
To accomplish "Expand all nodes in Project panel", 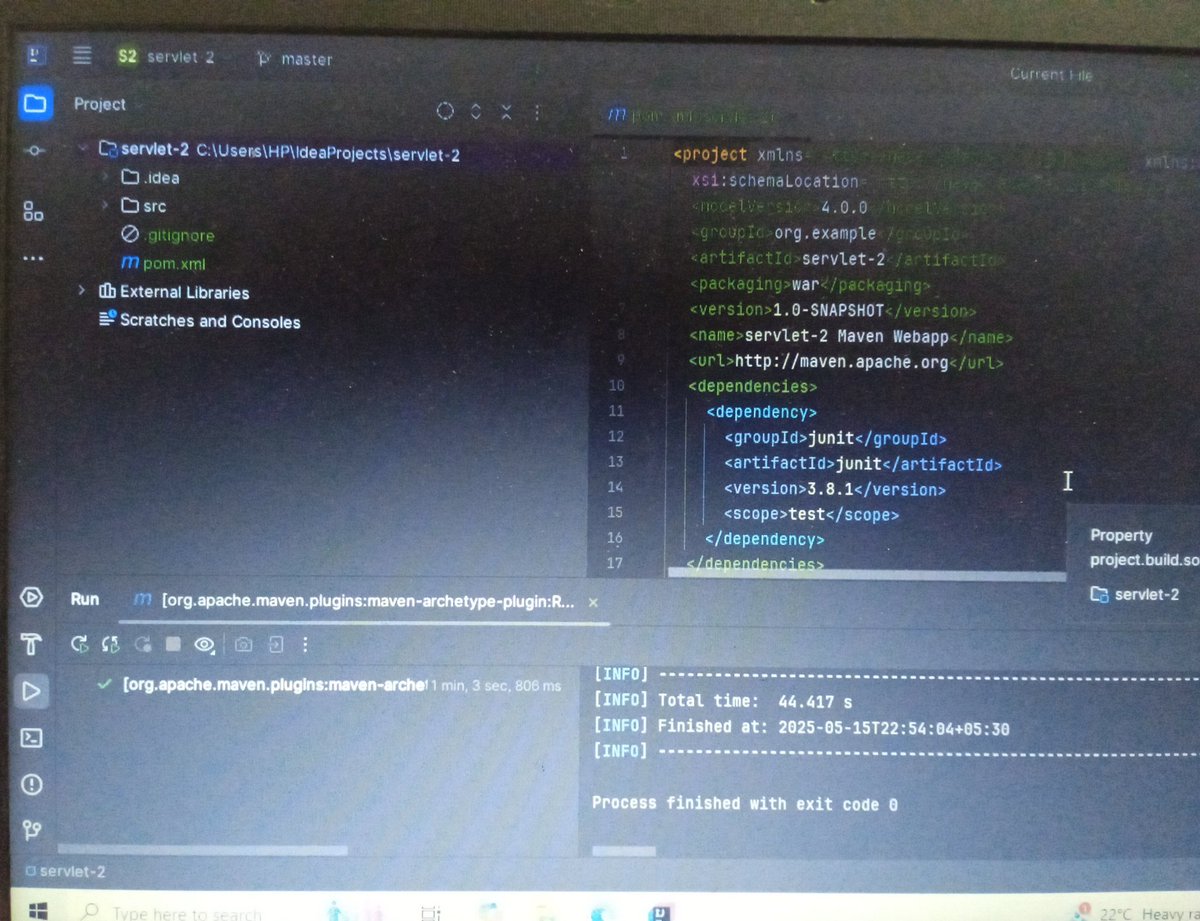I will point(476,112).
